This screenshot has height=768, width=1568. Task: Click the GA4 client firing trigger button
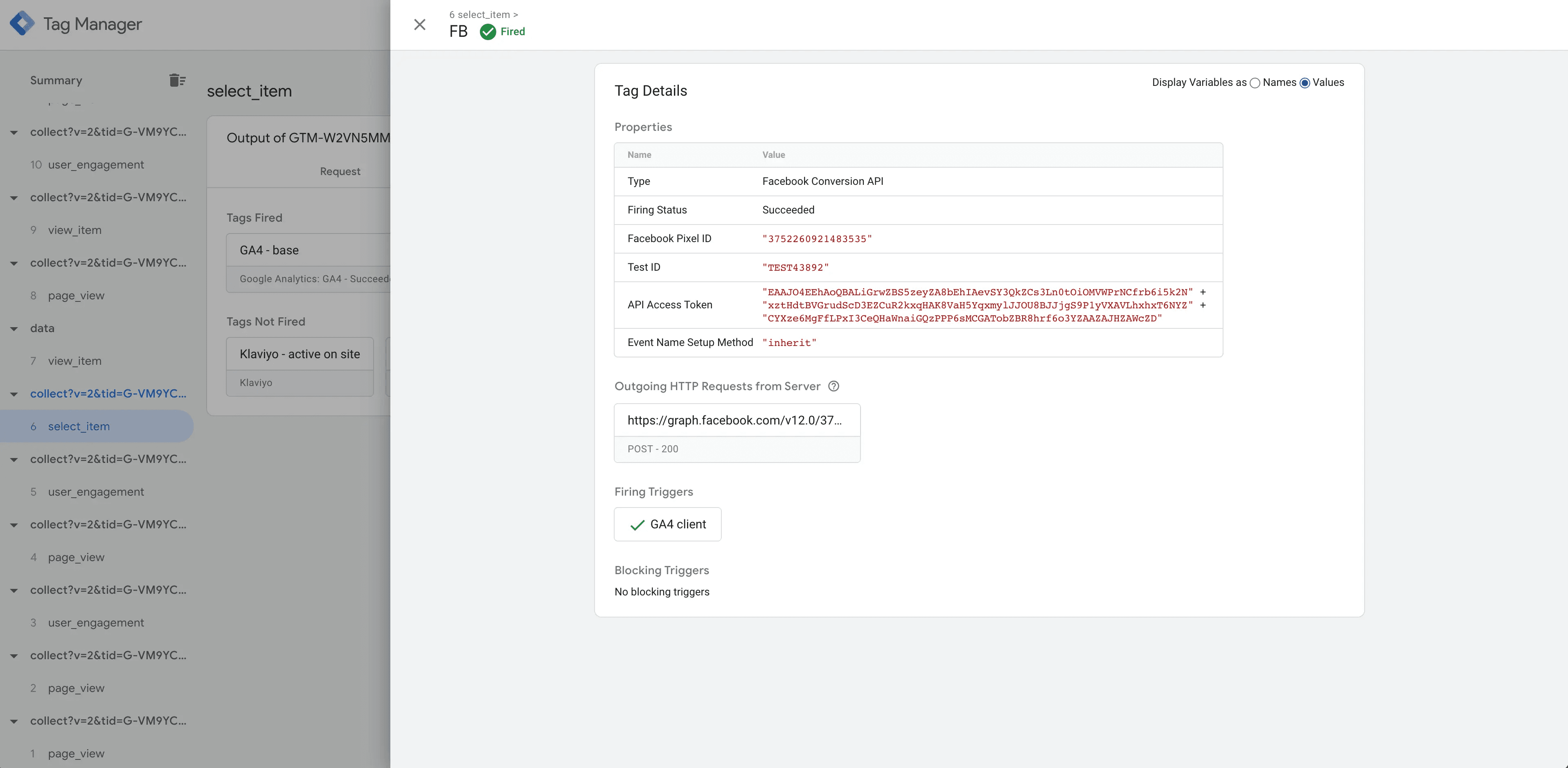tap(668, 525)
